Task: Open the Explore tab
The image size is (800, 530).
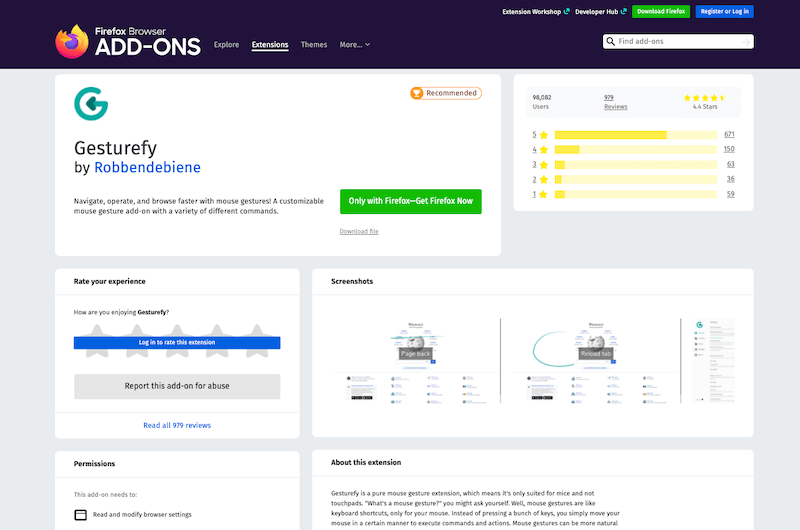Action: click(227, 45)
